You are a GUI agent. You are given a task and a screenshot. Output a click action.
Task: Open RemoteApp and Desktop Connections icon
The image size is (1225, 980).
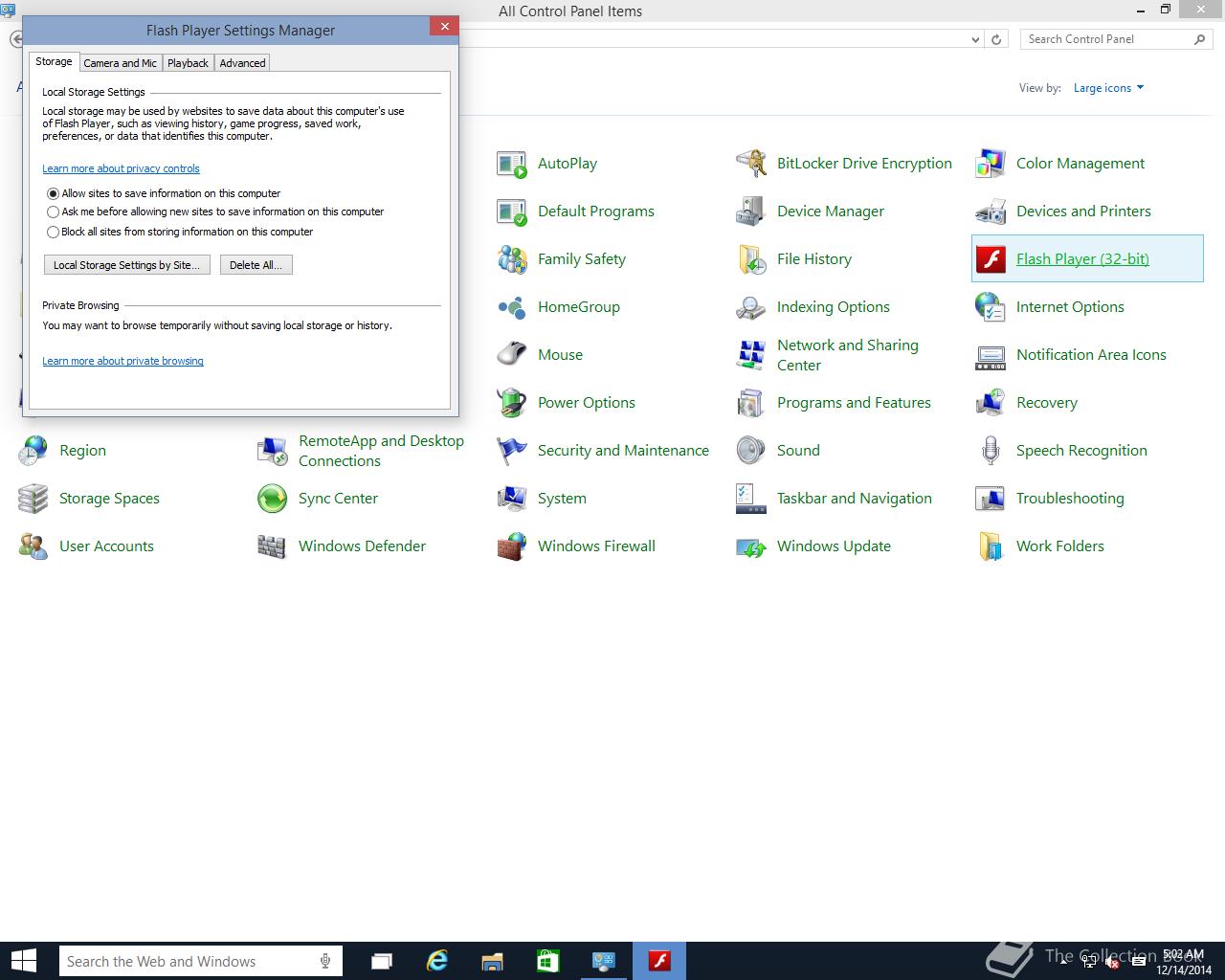click(x=273, y=451)
